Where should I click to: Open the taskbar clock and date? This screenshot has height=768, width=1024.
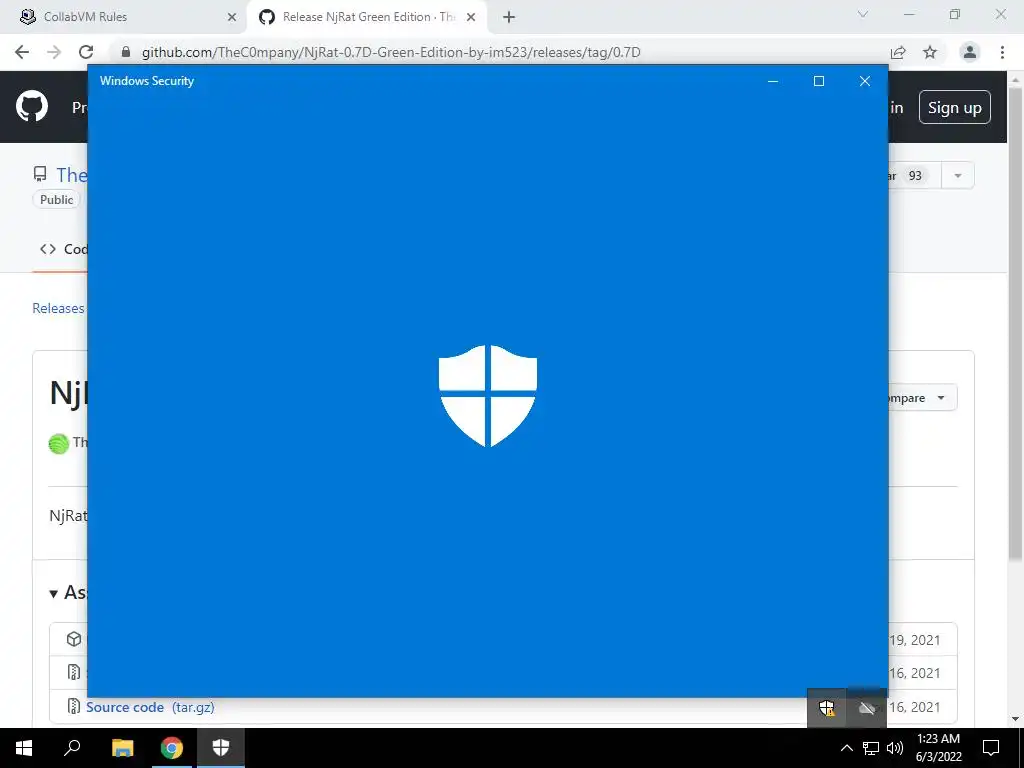pyautogui.click(x=938, y=748)
